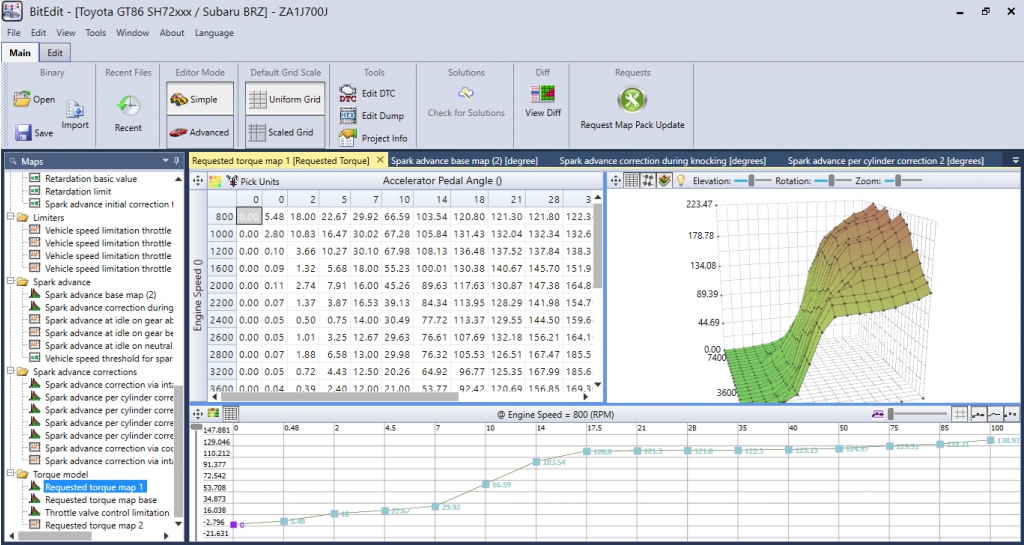Image resolution: width=1024 pixels, height=545 pixels.
Task: Enable the Scaled Grid scale
Action: 285,132
